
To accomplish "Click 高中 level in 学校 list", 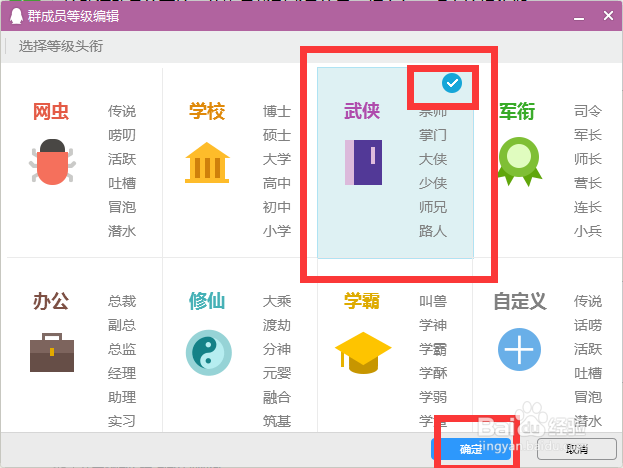I will 277,183.
